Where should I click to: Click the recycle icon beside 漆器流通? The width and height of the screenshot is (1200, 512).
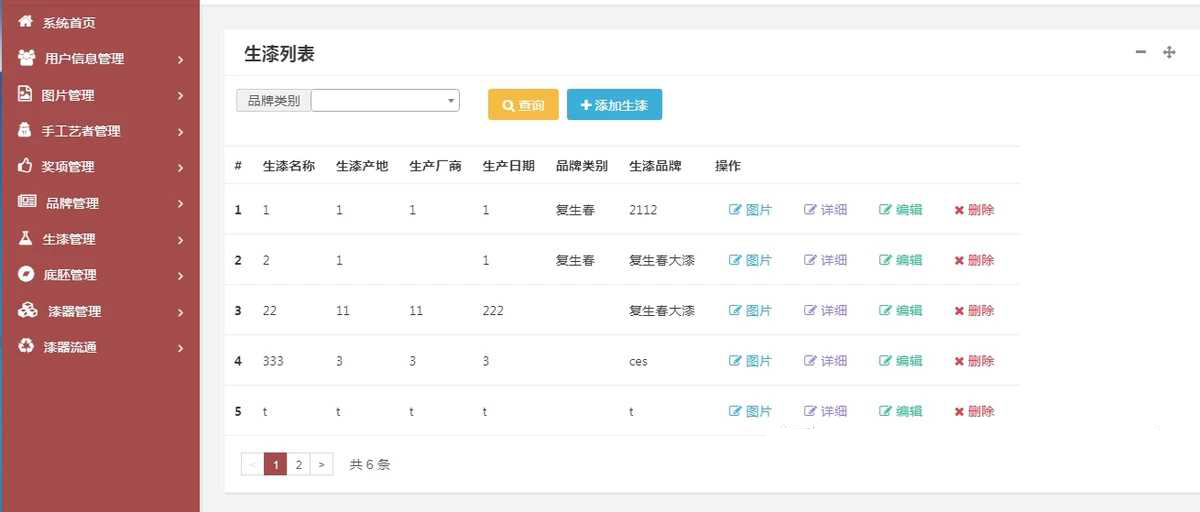click(x=26, y=346)
